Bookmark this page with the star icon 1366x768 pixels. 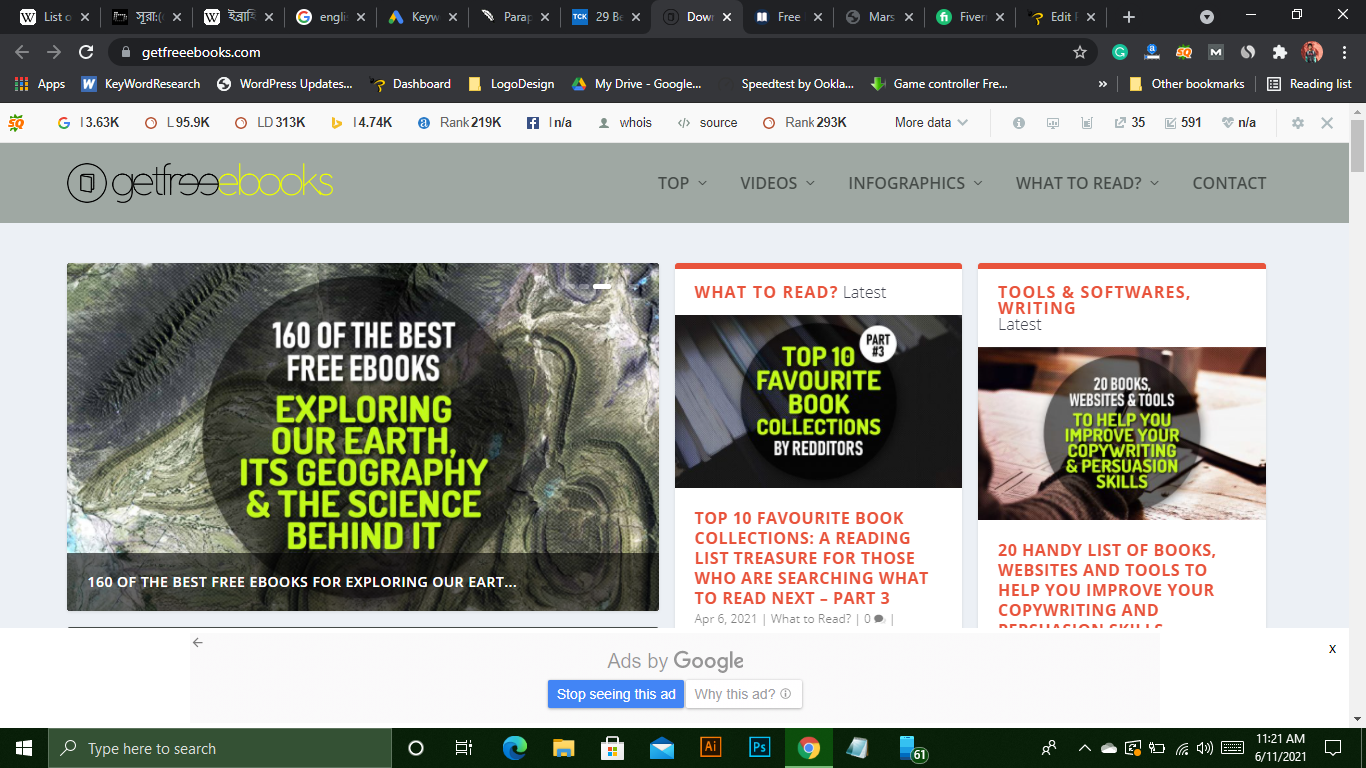(x=1079, y=52)
